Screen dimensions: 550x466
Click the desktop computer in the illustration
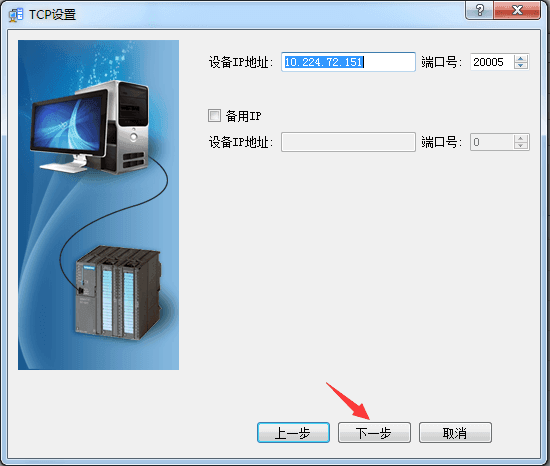coord(90,127)
